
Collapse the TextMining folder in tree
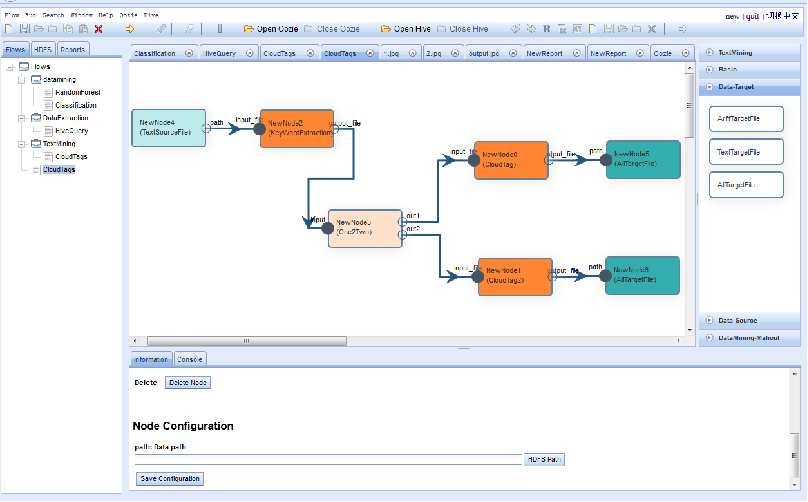[x=22, y=144]
